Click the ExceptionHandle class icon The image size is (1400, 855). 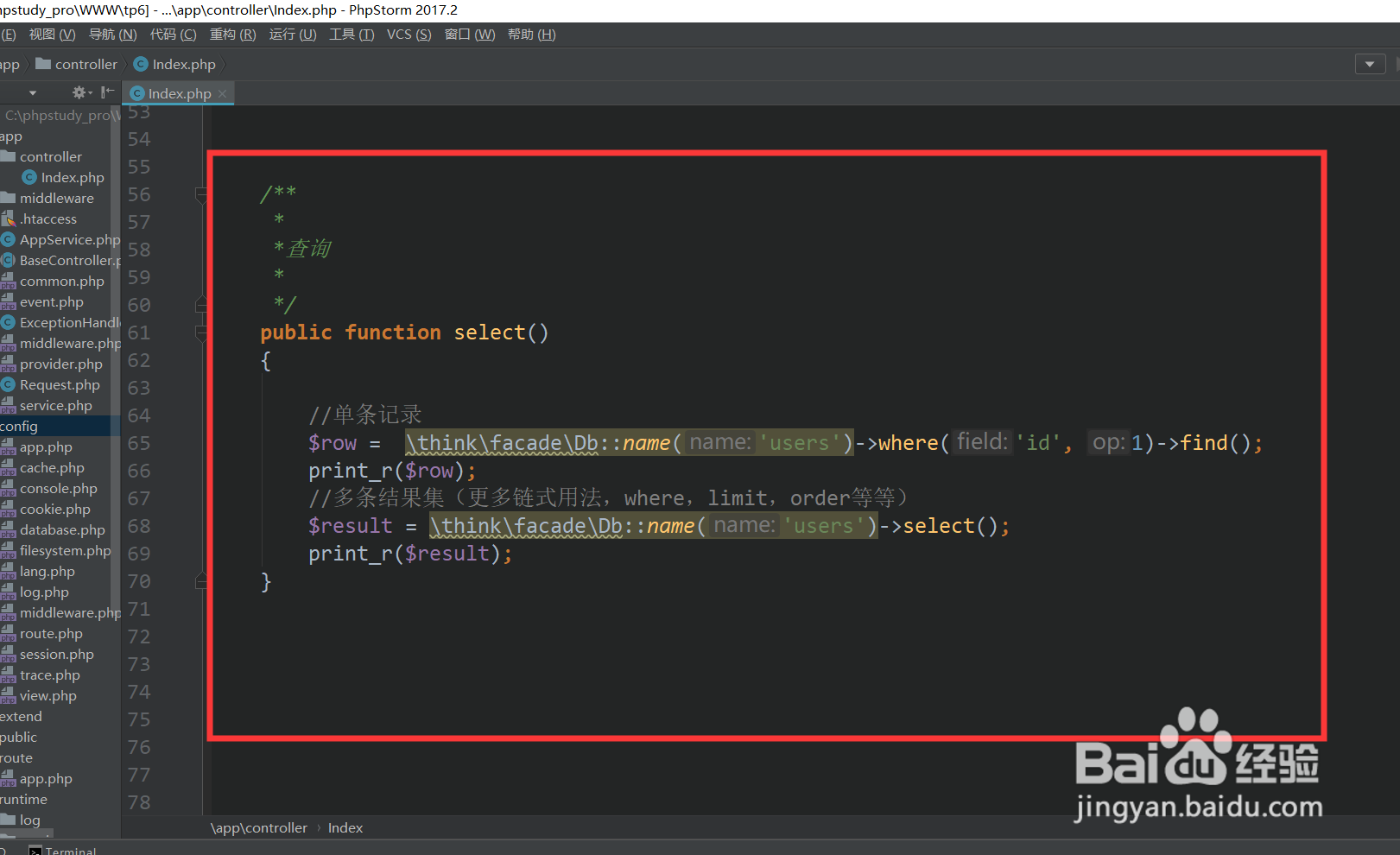coord(9,322)
